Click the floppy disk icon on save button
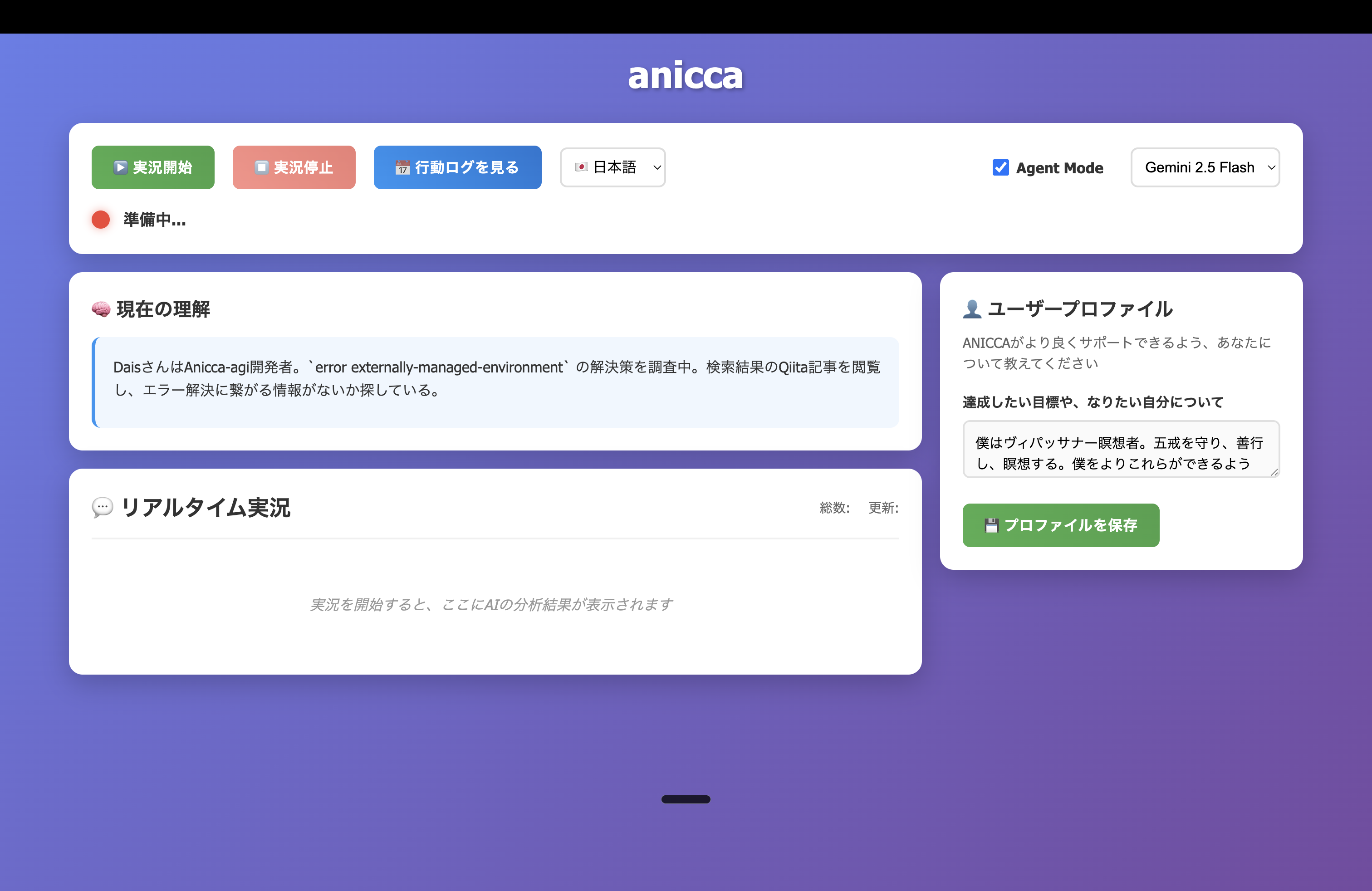Screen dimensions: 1372x891 tap(991, 526)
